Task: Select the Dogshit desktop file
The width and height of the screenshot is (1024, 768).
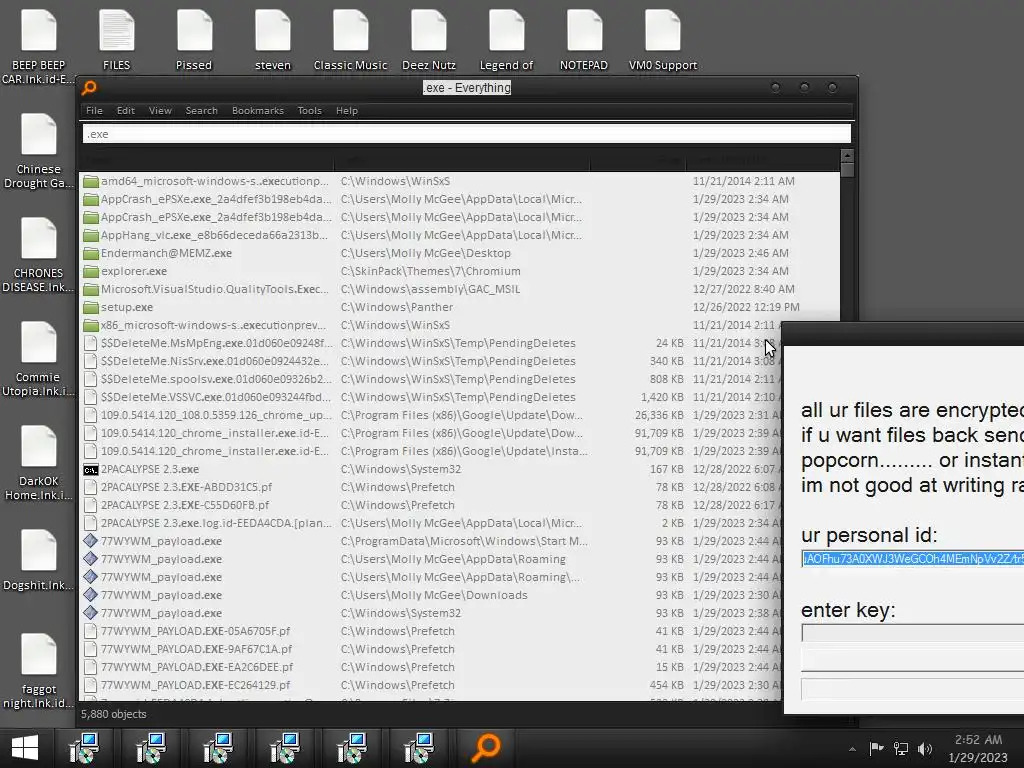Action: [x=38, y=560]
